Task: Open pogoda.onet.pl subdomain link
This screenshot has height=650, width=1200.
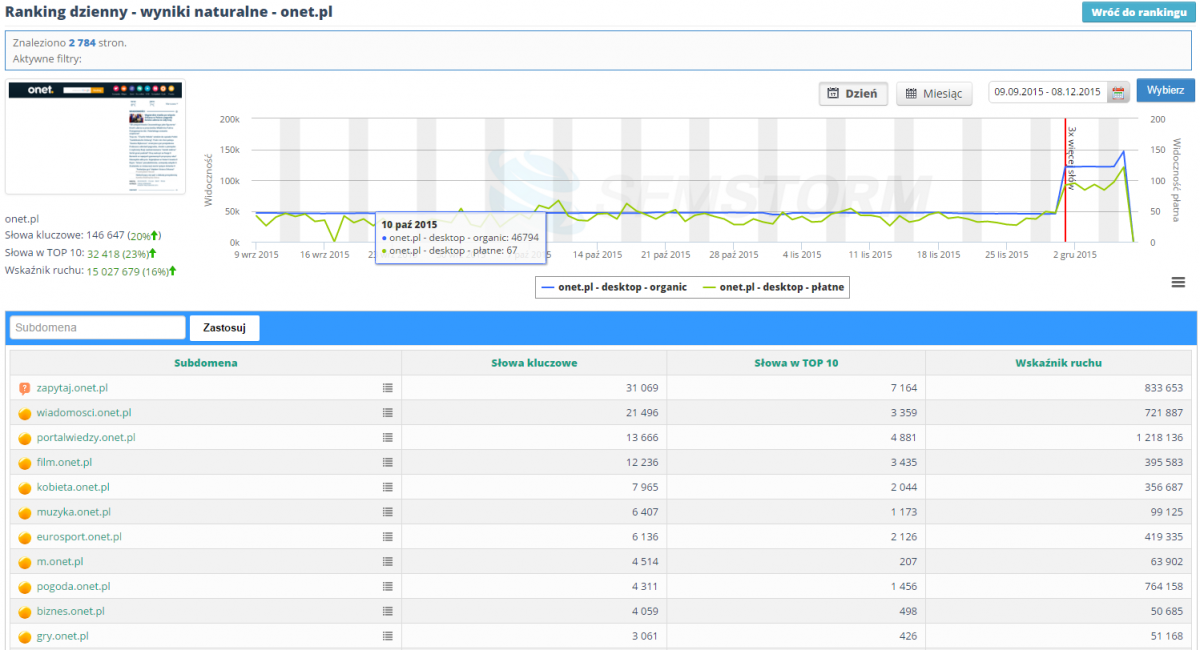Action: coord(73,587)
